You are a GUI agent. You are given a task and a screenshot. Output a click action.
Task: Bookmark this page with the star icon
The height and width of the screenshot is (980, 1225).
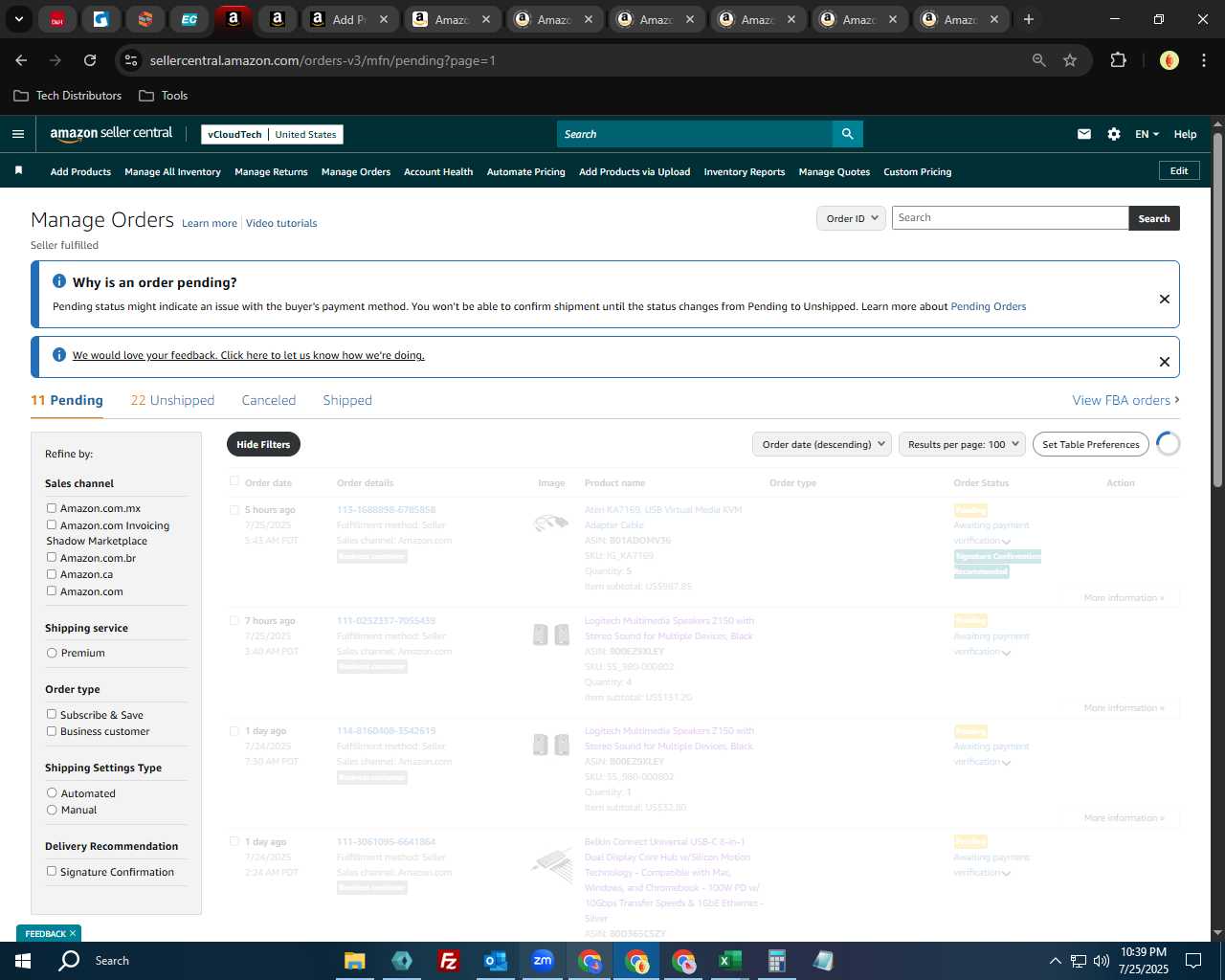click(1070, 60)
